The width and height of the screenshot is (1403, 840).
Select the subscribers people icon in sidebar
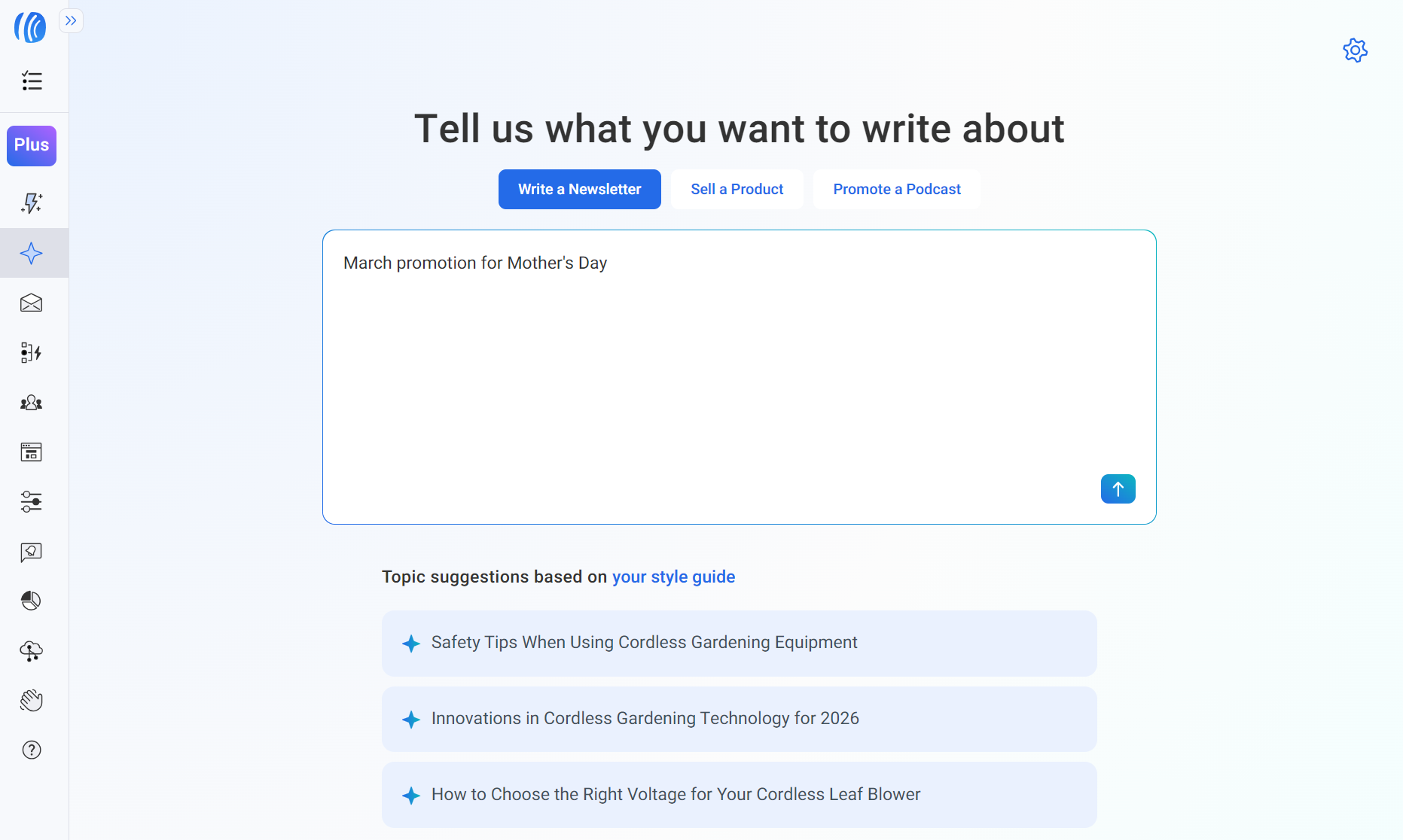coord(31,403)
